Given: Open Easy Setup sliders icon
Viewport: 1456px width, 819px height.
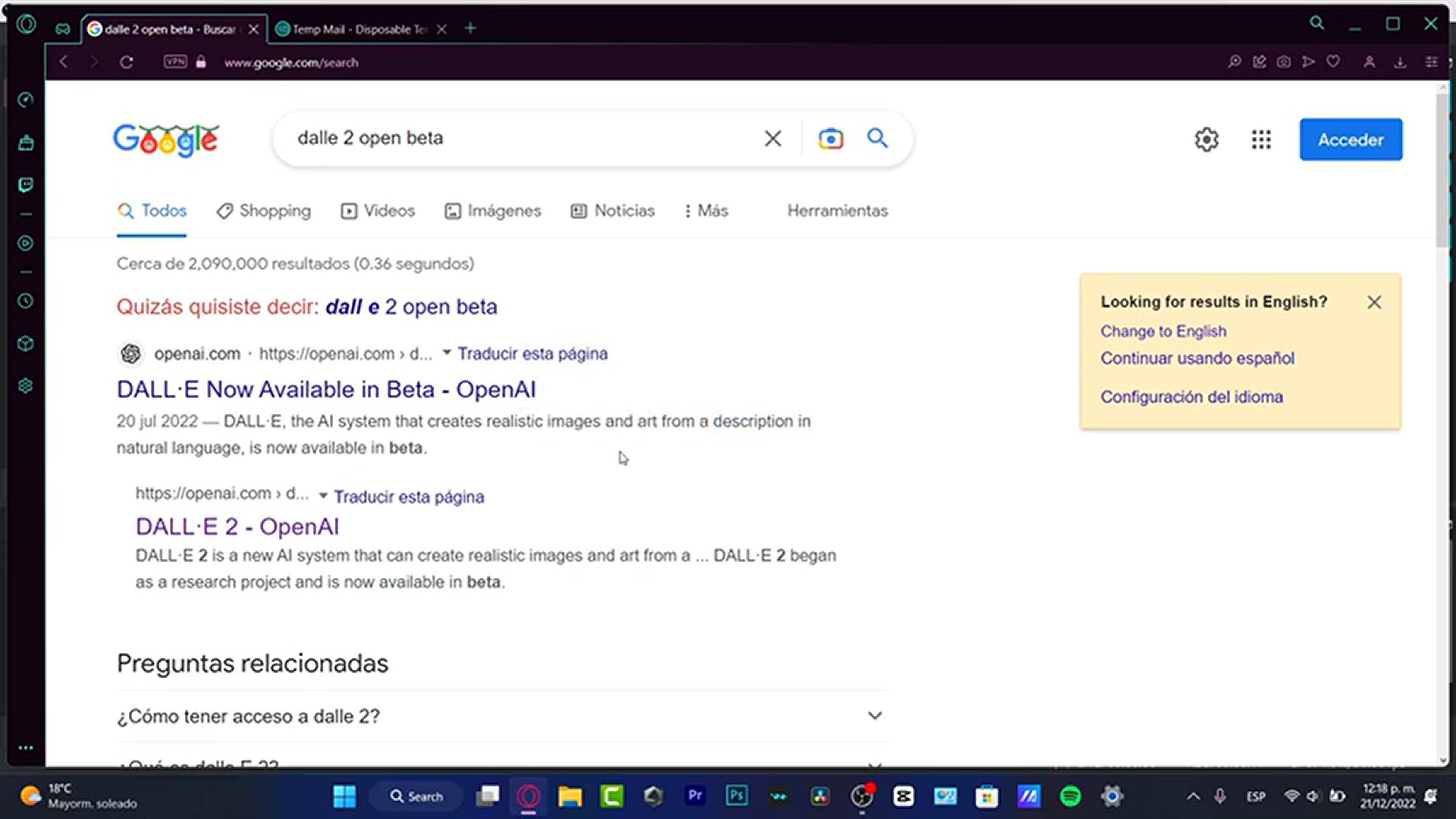Looking at the screenshot, I should [1432, 62].
